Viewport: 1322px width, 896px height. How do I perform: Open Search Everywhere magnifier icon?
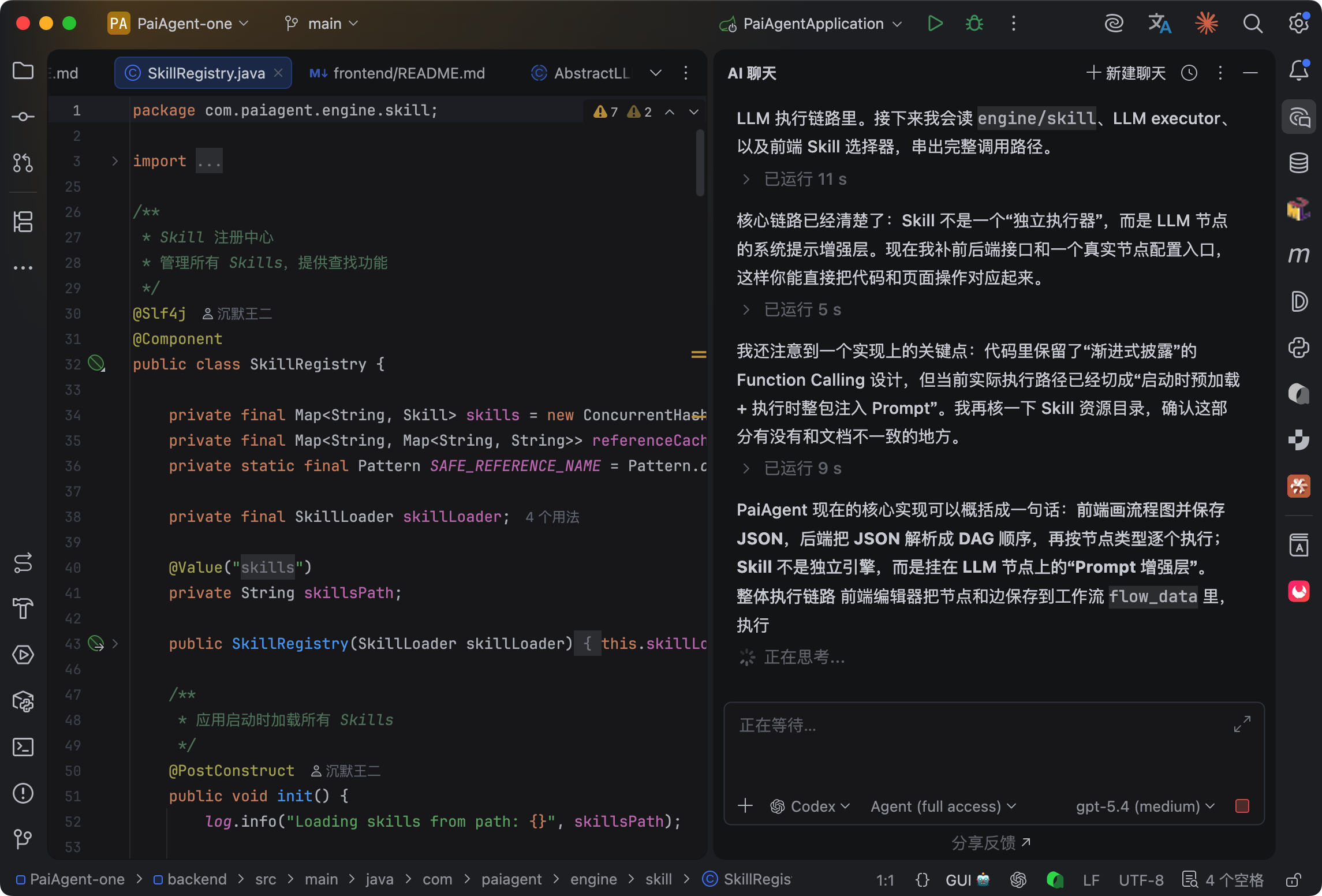pyautogui.click(x=1252, y=24)
